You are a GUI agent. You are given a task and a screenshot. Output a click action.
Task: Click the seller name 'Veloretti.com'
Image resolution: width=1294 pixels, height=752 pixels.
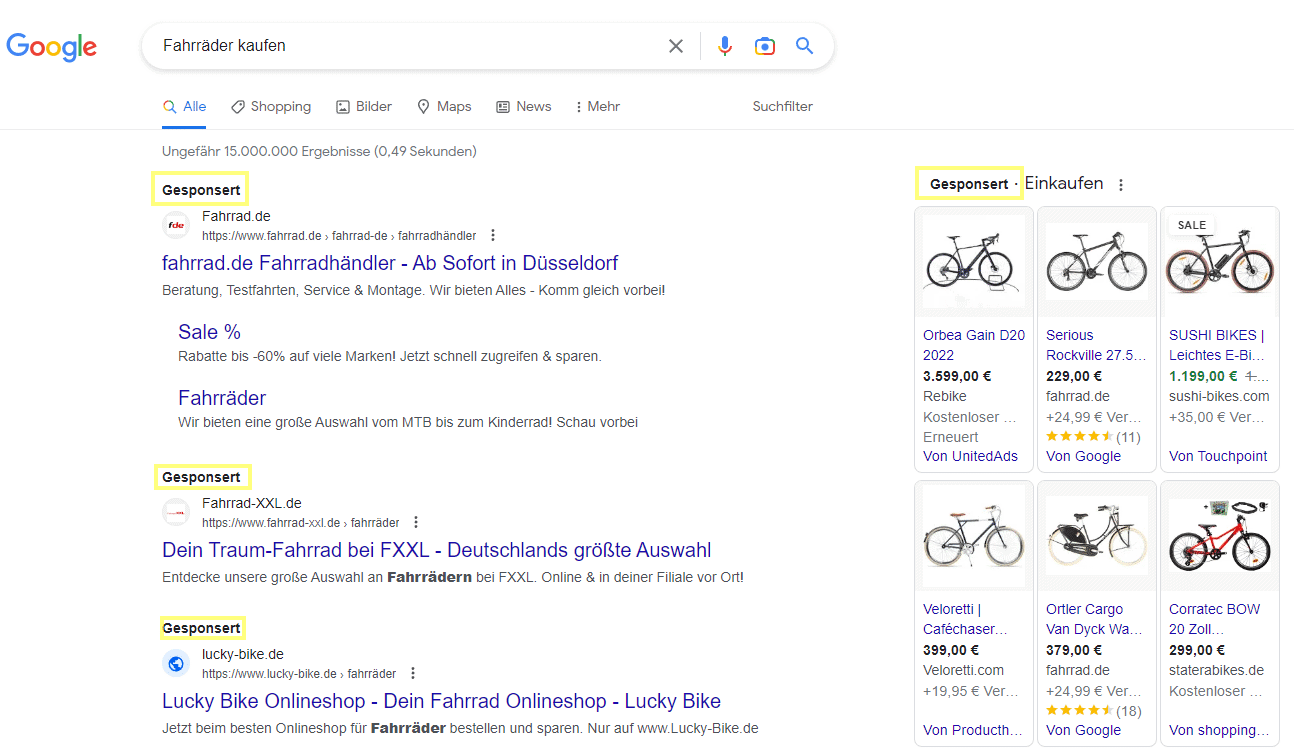tap(963, 670)
